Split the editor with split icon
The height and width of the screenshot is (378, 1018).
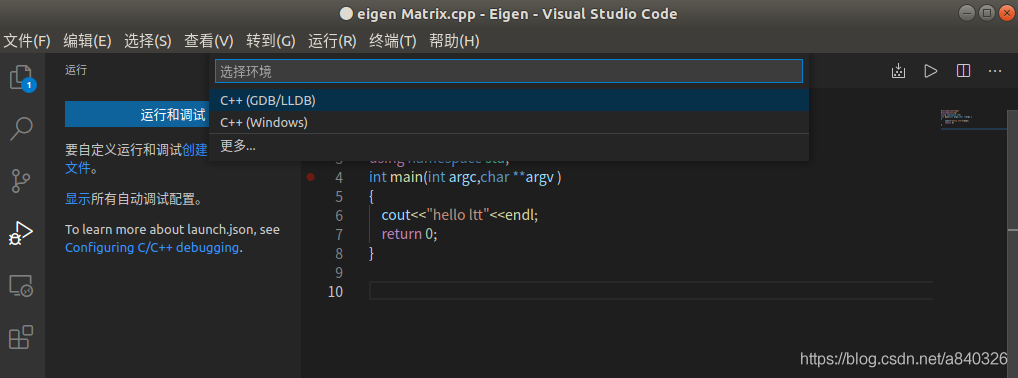coord(963,71)
